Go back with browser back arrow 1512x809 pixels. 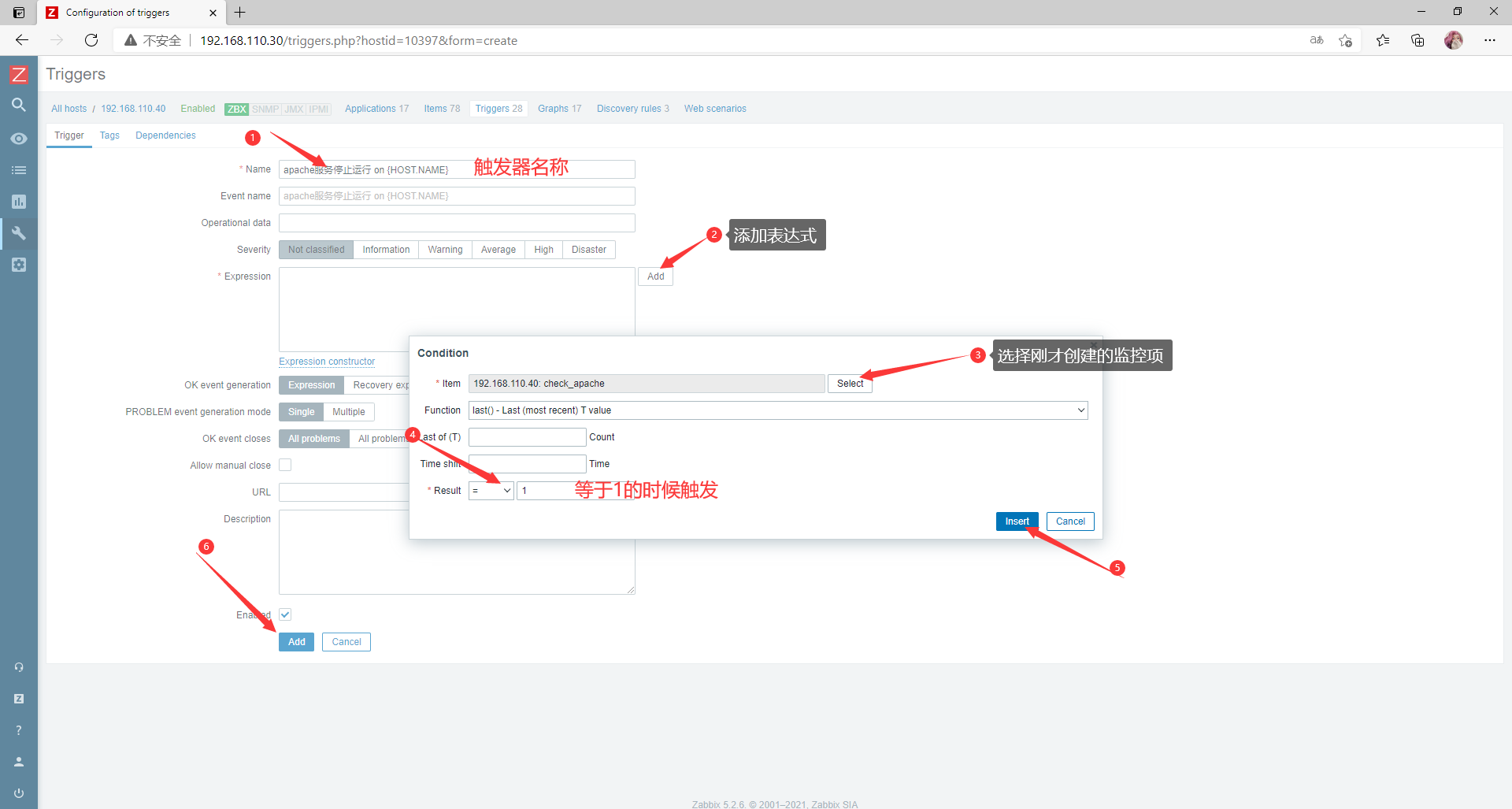[22, 40]
